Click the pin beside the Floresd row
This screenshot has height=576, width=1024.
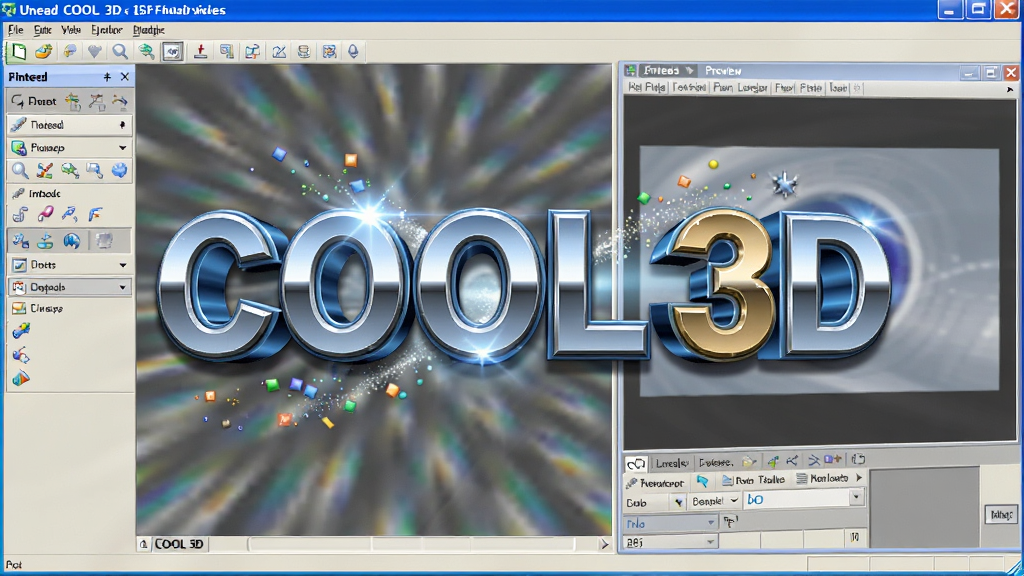tap(122, 125)
